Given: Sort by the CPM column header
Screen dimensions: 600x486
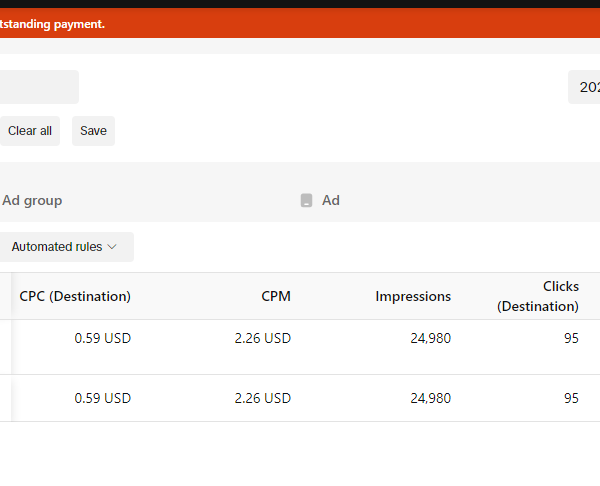Looking at the screenshot, I should point(276,296).
